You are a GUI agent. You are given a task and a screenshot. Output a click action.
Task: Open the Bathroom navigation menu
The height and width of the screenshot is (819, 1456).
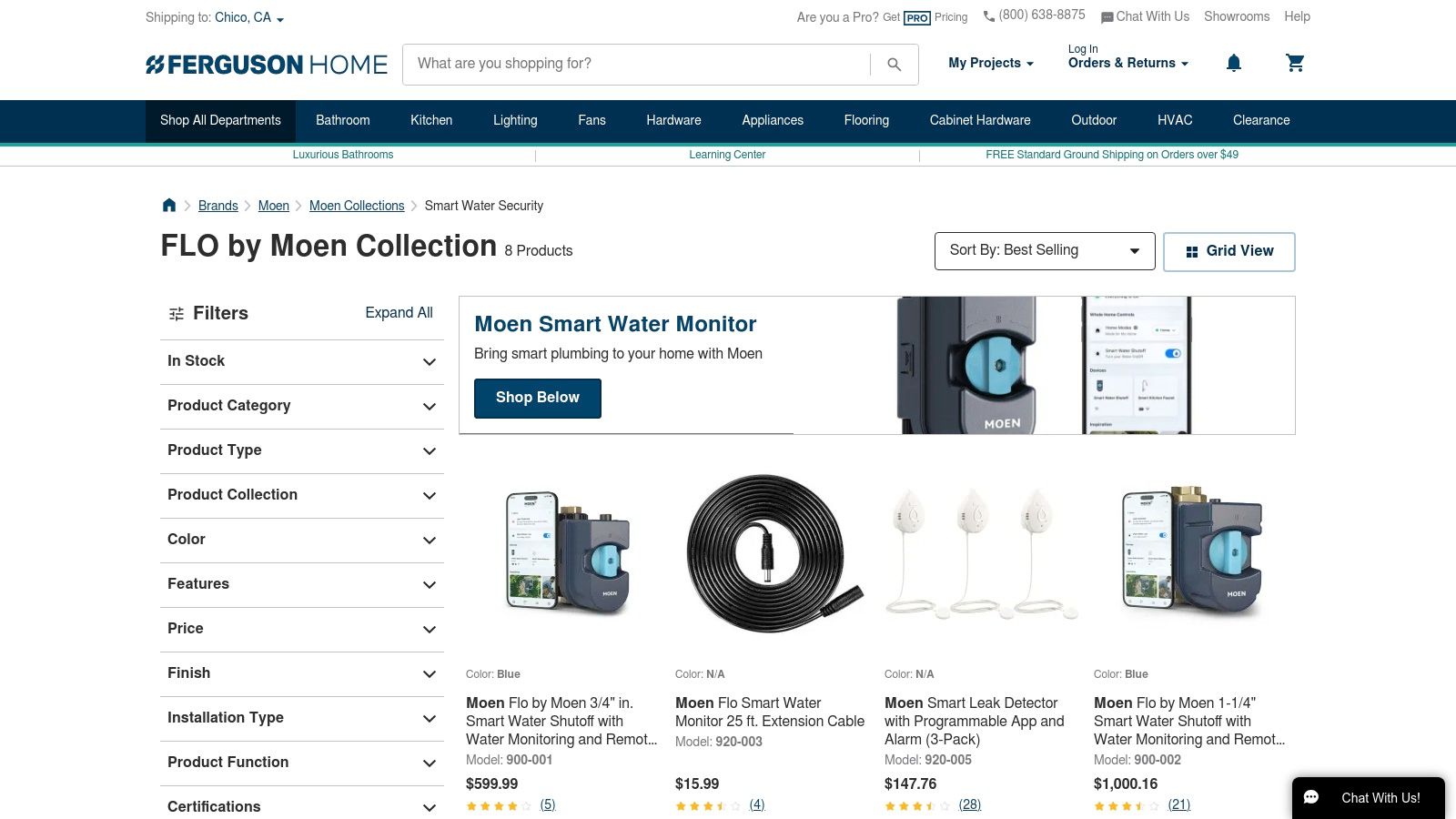(x=343, y=120)
